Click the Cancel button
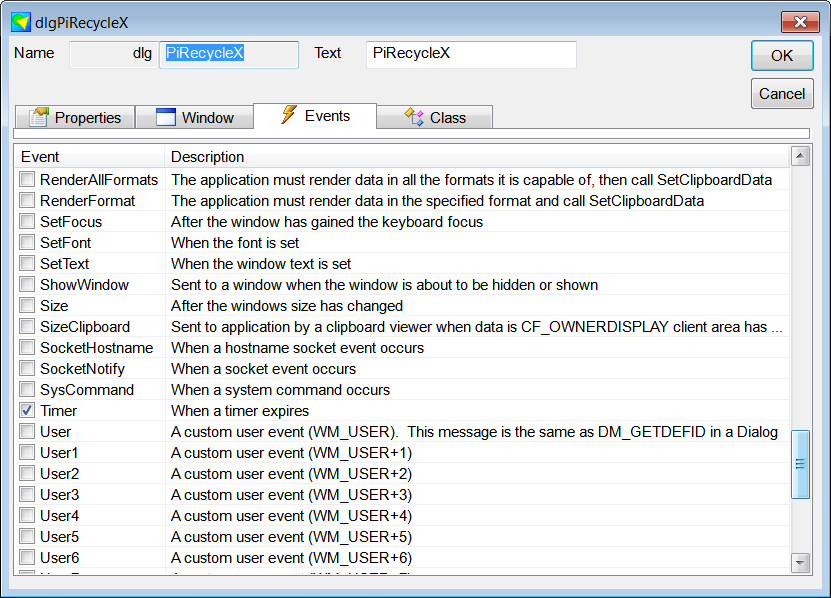 pyautogui.click(x=782, y=94)
